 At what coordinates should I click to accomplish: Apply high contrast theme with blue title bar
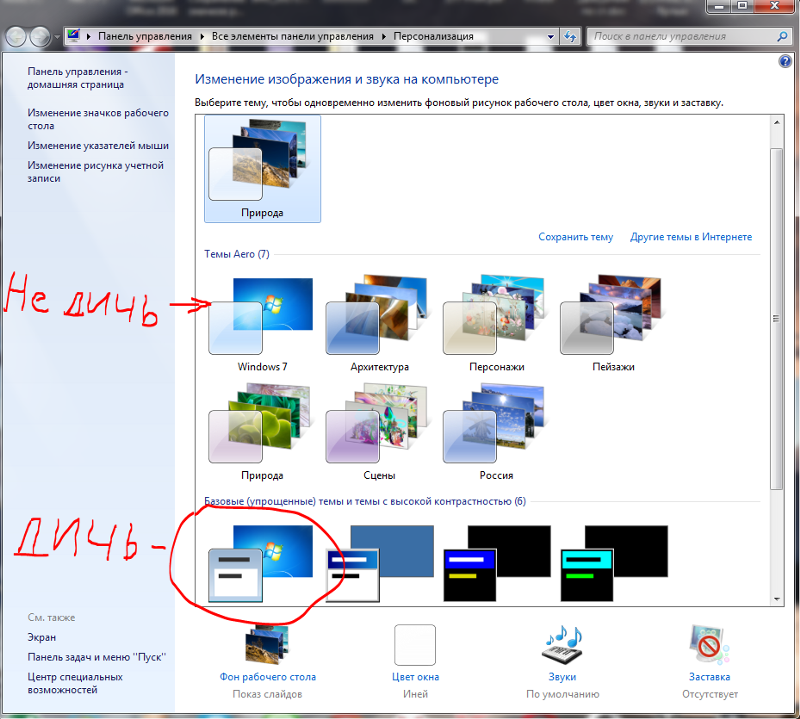click(x=497, y=564)
